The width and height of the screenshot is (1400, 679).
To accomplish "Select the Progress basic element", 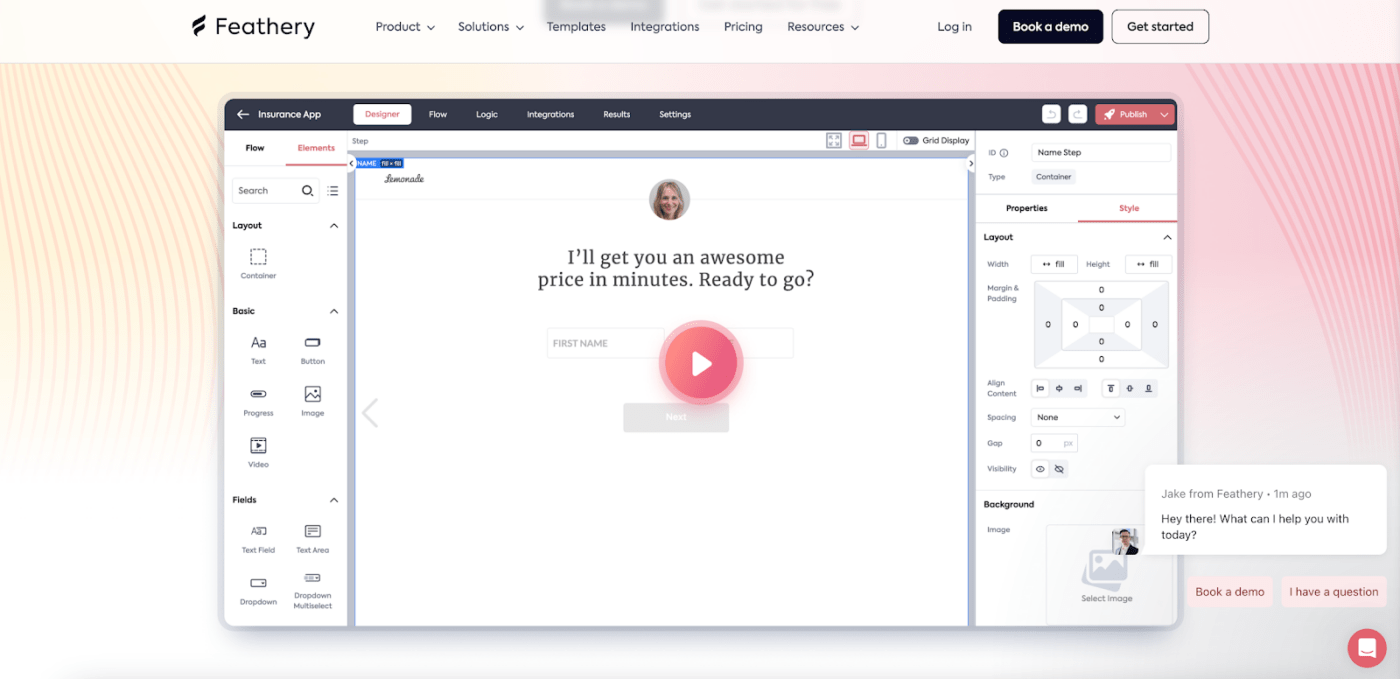I will (x=258, y=401).
